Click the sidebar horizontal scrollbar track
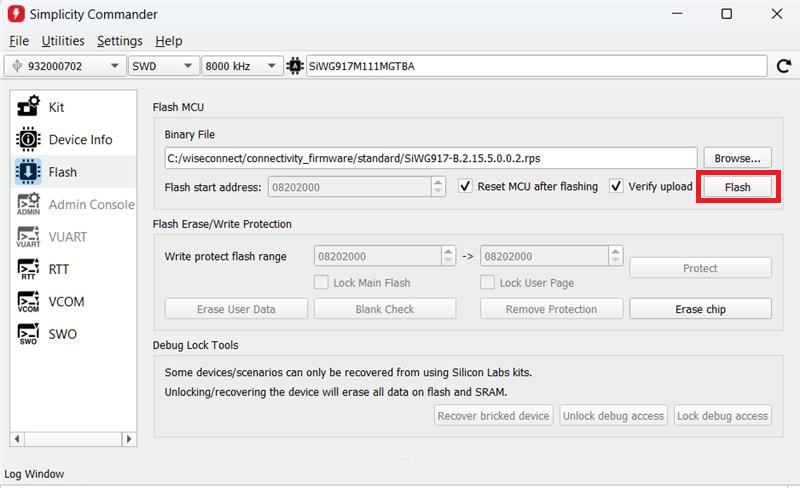The width and height of the screenshot is (800, 488). tap(73, 439)
